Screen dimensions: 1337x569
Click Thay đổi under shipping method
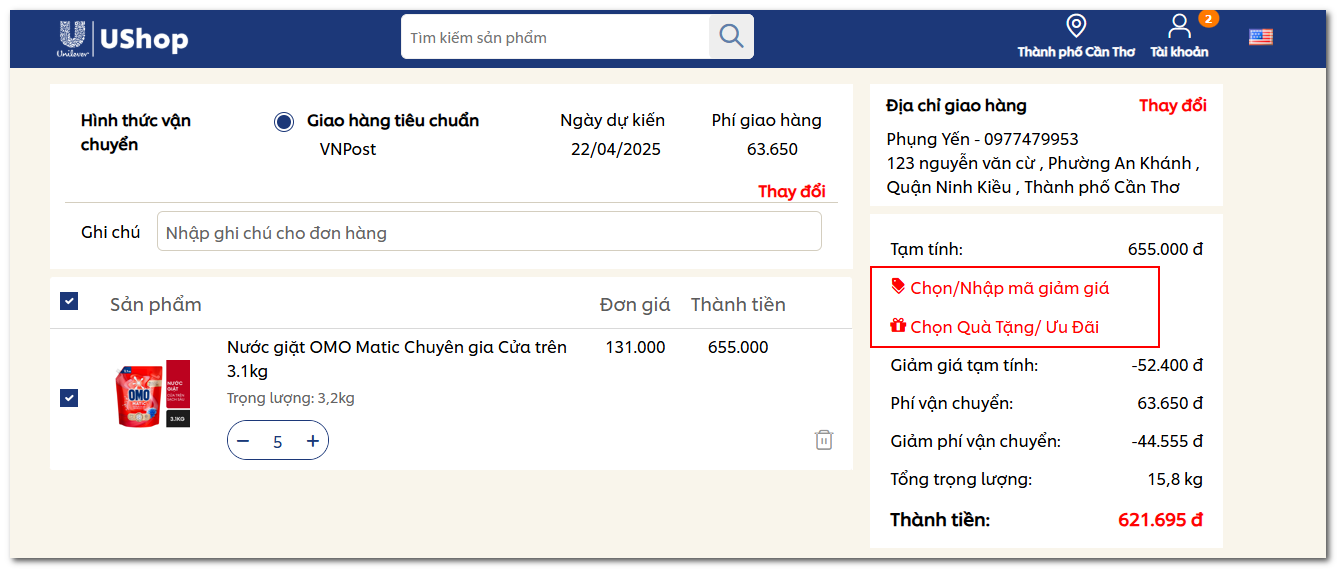791,191
